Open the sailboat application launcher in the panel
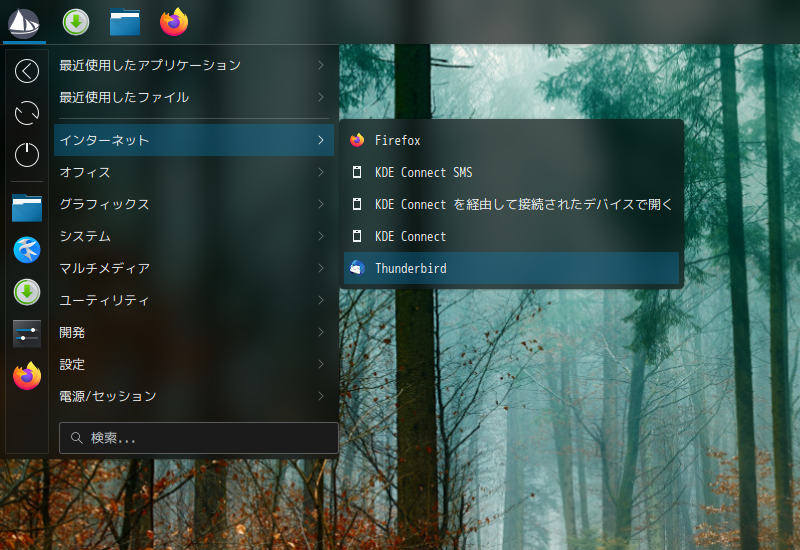Image resolution: width=800 pixels, height=550 pixels. tap(24, 22)
